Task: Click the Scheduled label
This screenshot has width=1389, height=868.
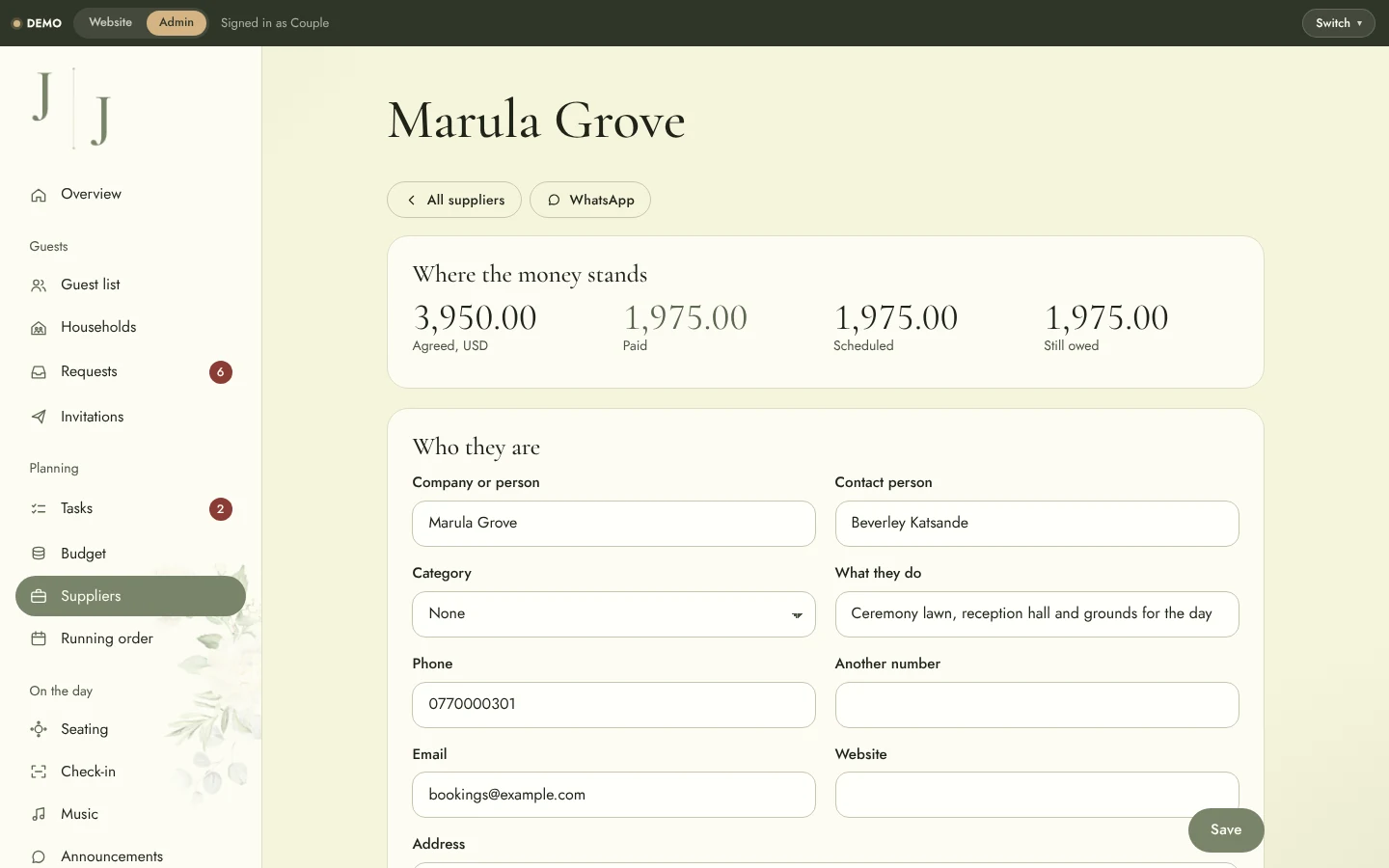Action: coord(863,345)
